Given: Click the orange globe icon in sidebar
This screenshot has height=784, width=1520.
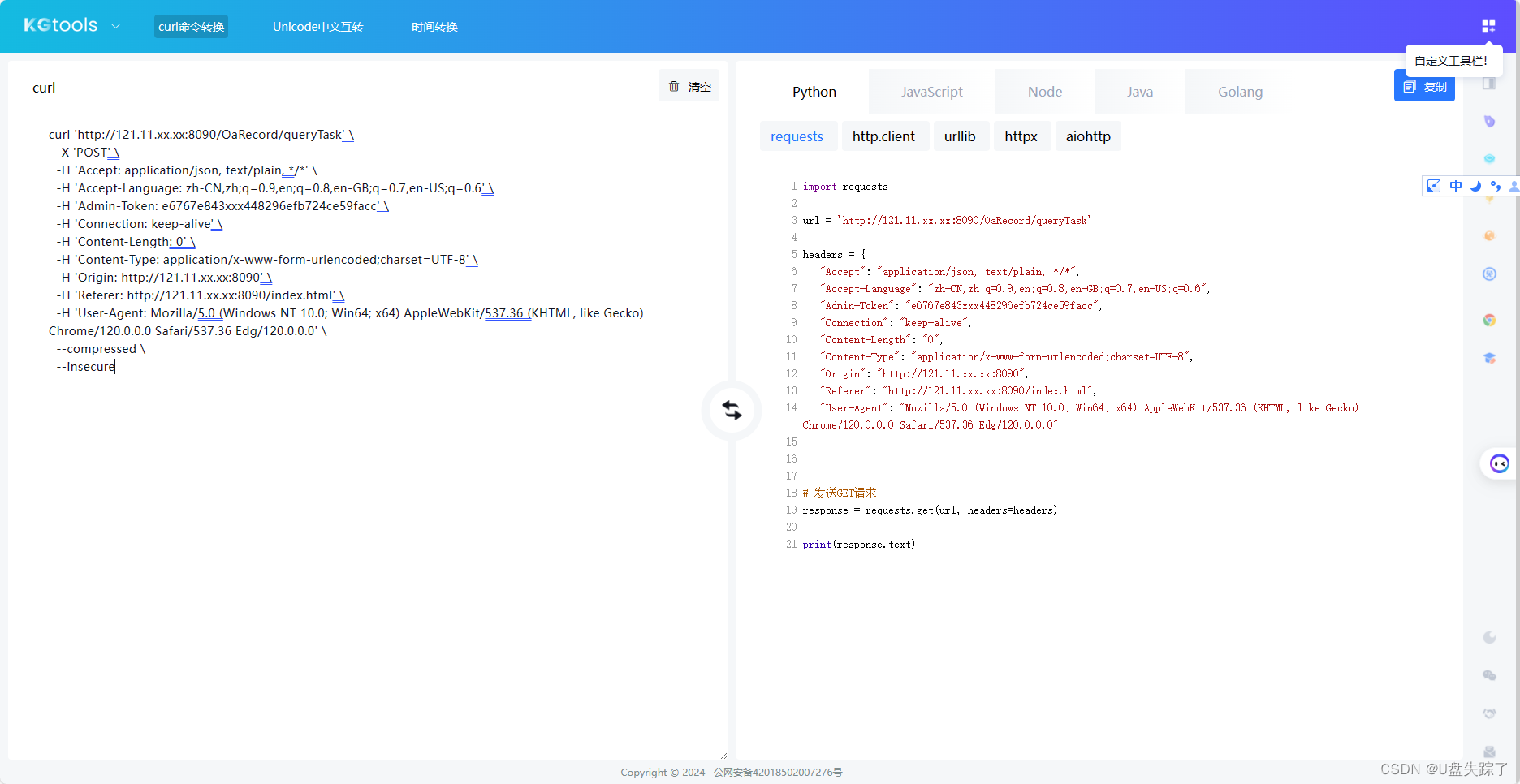Looking at the screenshot, I should pos(1489,235).
